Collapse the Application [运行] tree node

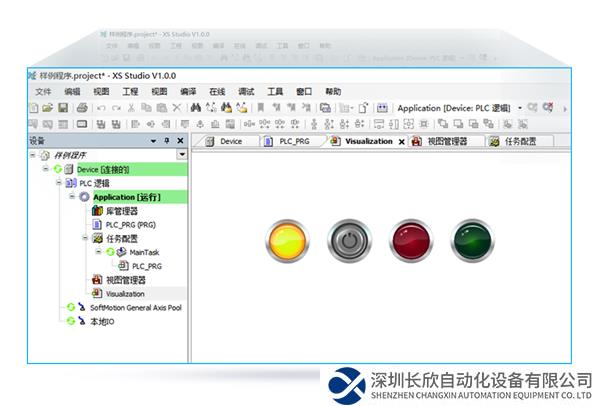point(72,197)
